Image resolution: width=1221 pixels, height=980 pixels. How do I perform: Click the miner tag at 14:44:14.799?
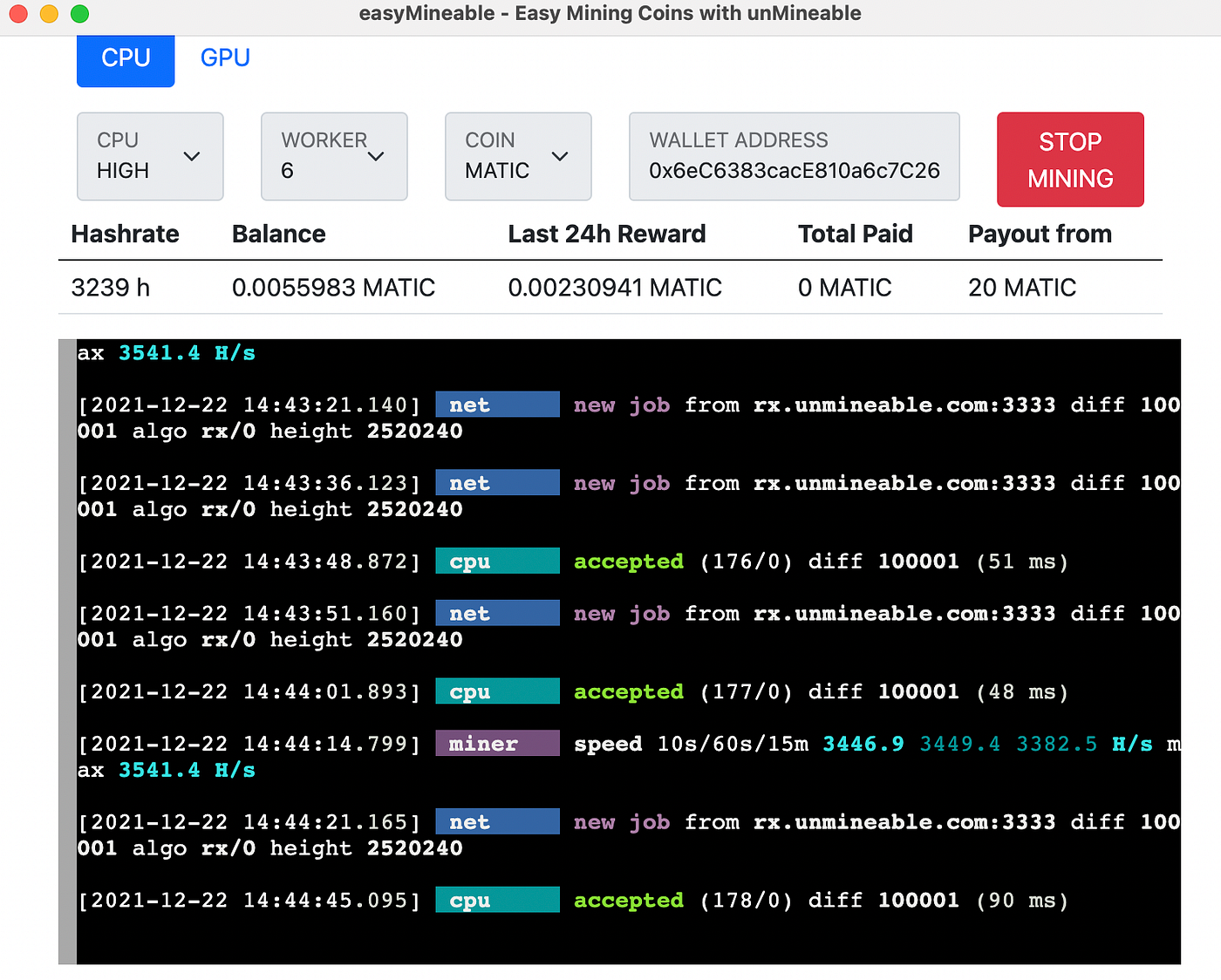click(497, 744)
